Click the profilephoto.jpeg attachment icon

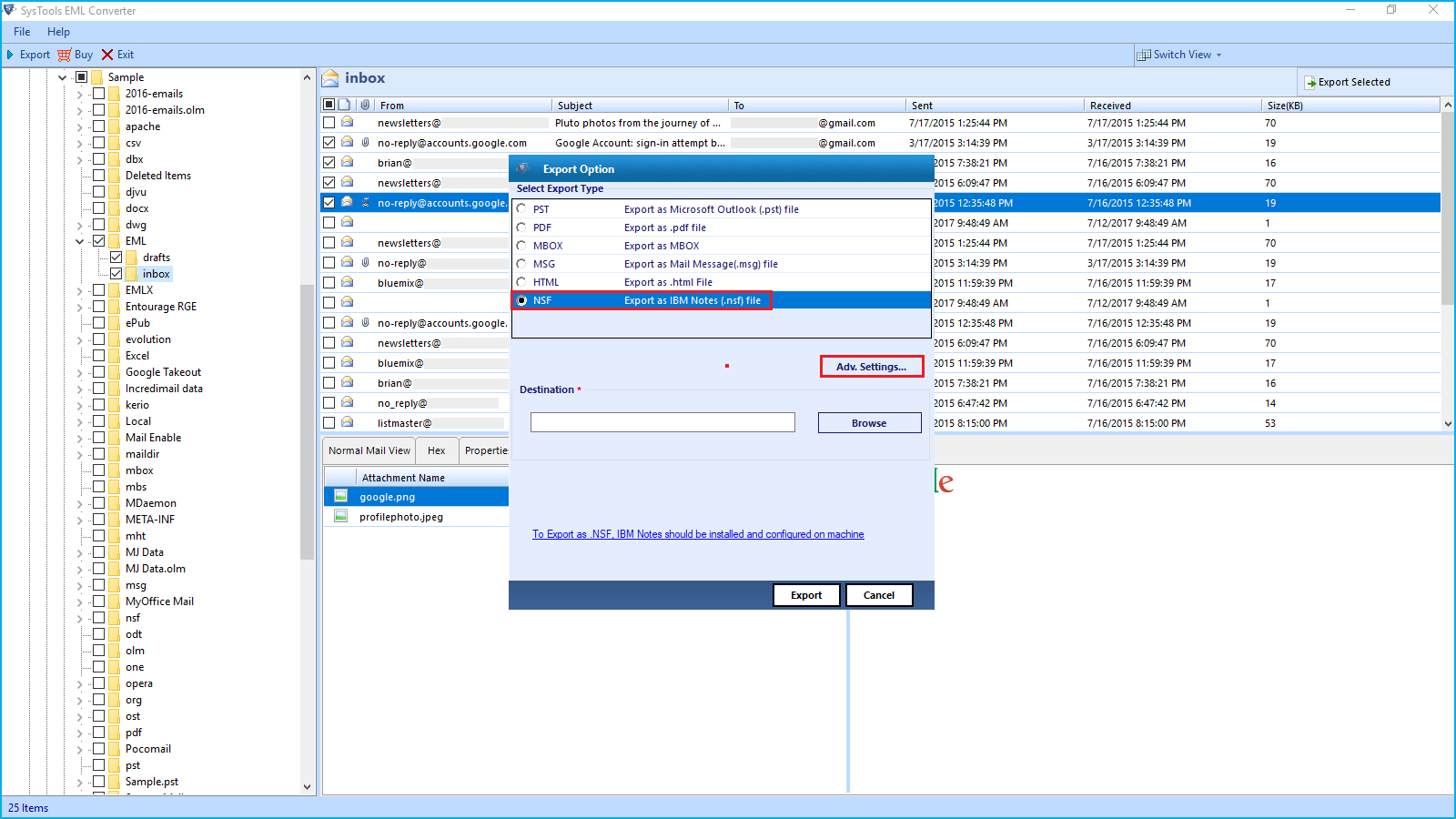coord(341,517)
